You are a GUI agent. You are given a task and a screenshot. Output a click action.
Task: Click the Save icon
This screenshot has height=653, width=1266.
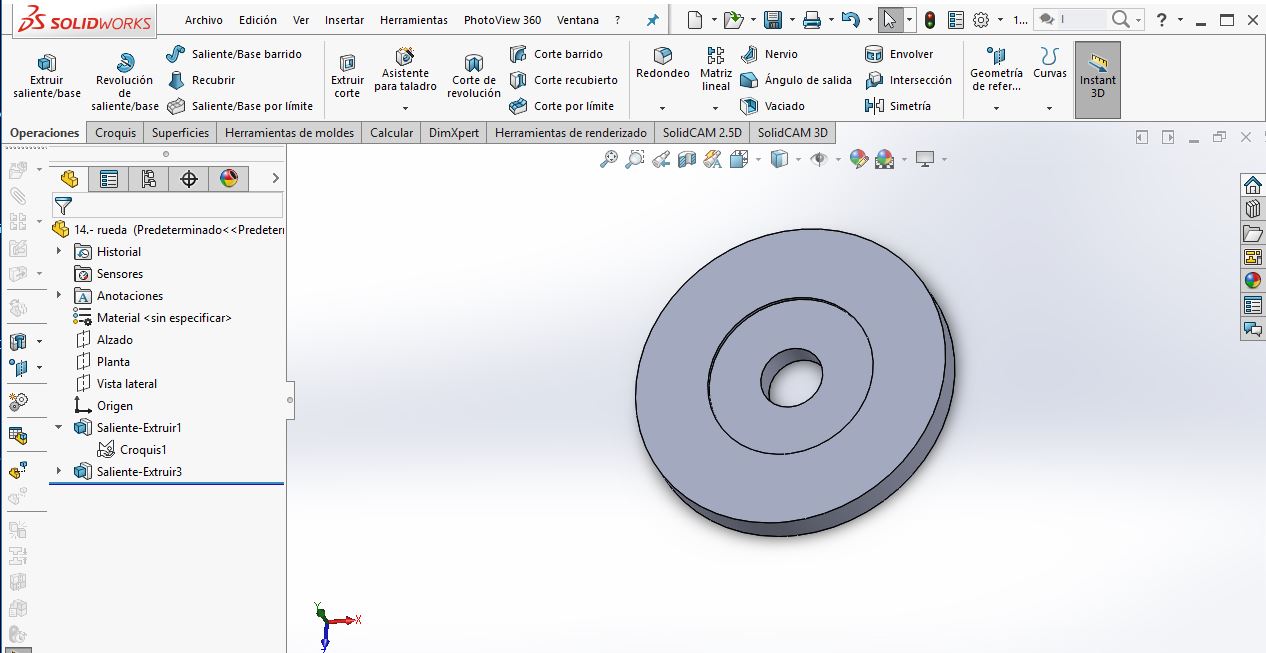pos(772,19)
